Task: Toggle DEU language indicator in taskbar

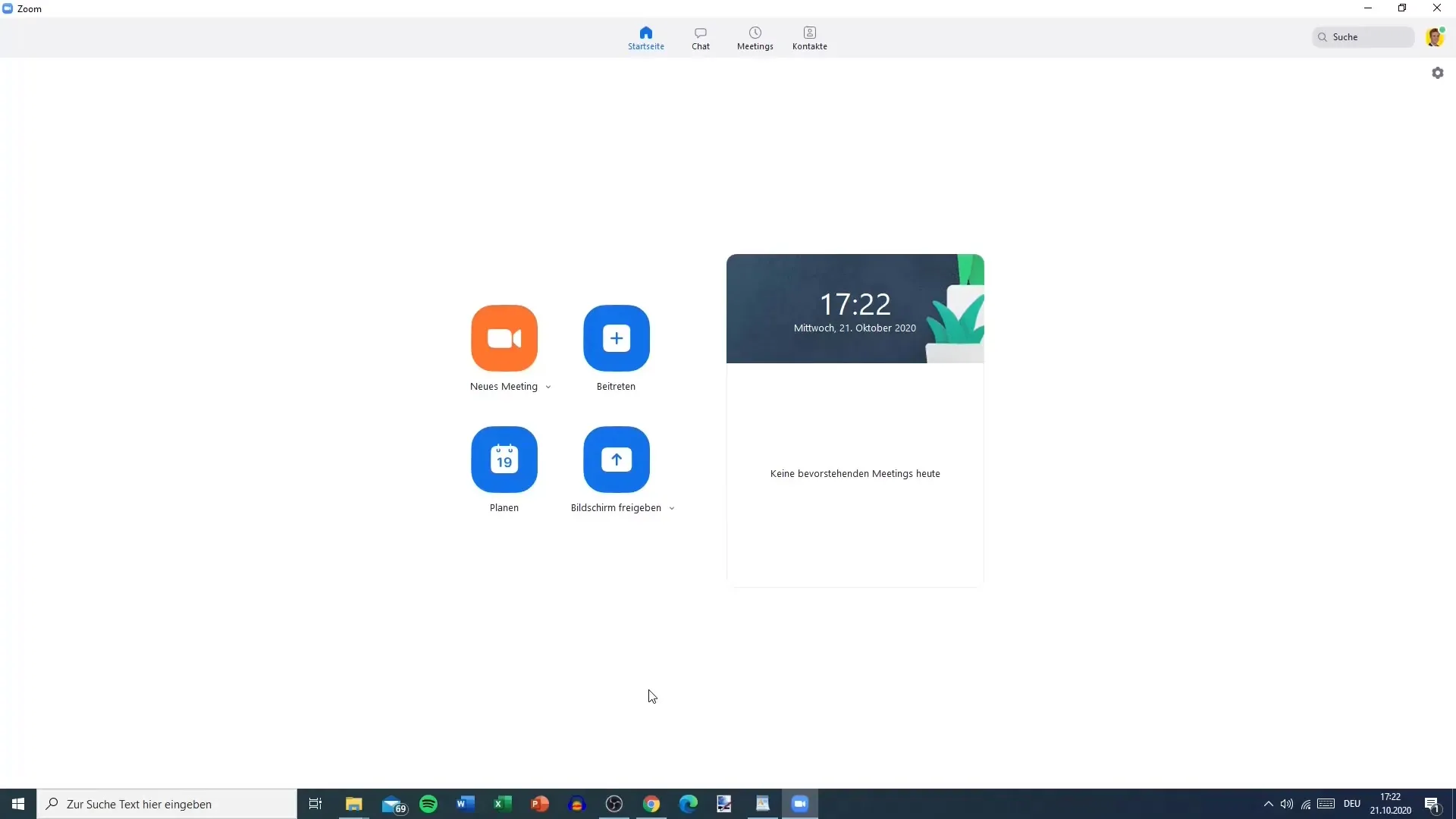Action: pyautogui.click(x=1352, y=804)
